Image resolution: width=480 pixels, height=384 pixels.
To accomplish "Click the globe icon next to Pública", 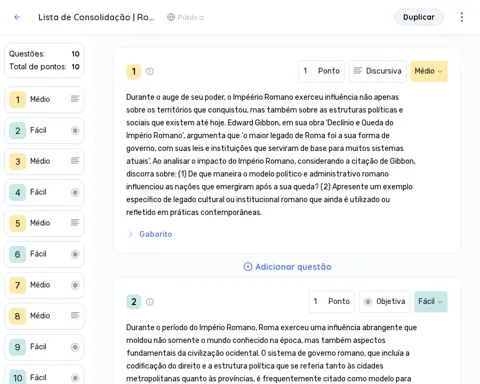I will coord(171,17).
